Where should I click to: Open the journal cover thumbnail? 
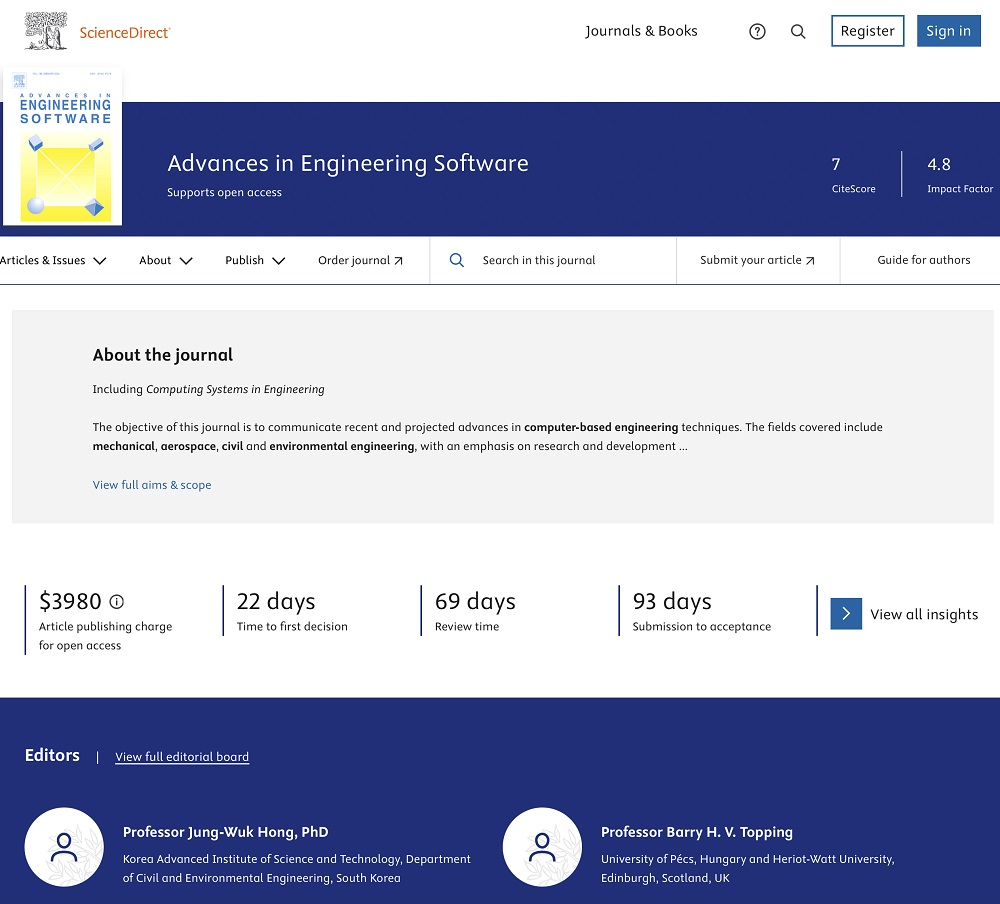pyautogui.click(x=62, y=147)
